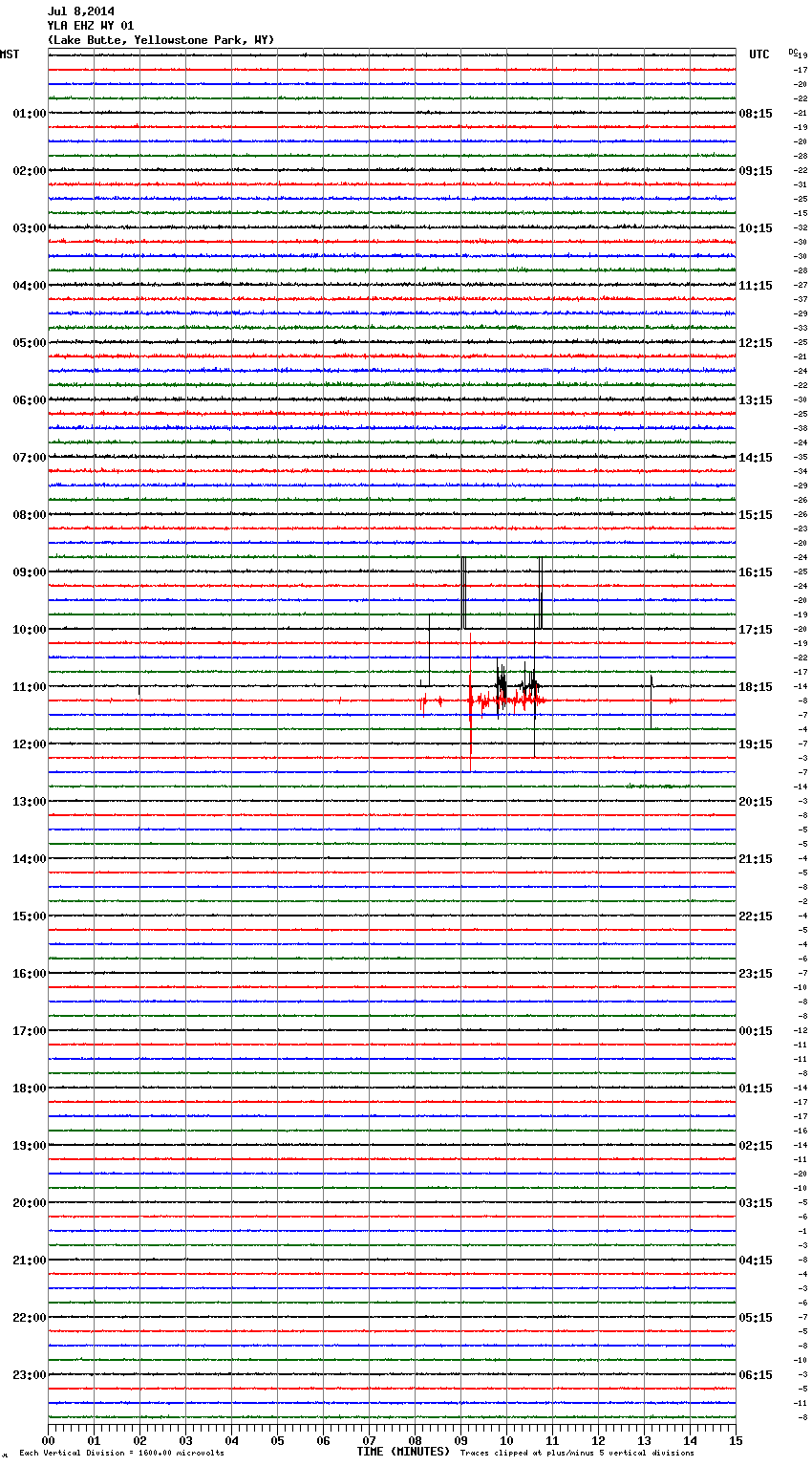The height and width of the screenshot is (1466, 812).
Task: Click minute '15' on bottom time axis
Action: [736, 1440]
